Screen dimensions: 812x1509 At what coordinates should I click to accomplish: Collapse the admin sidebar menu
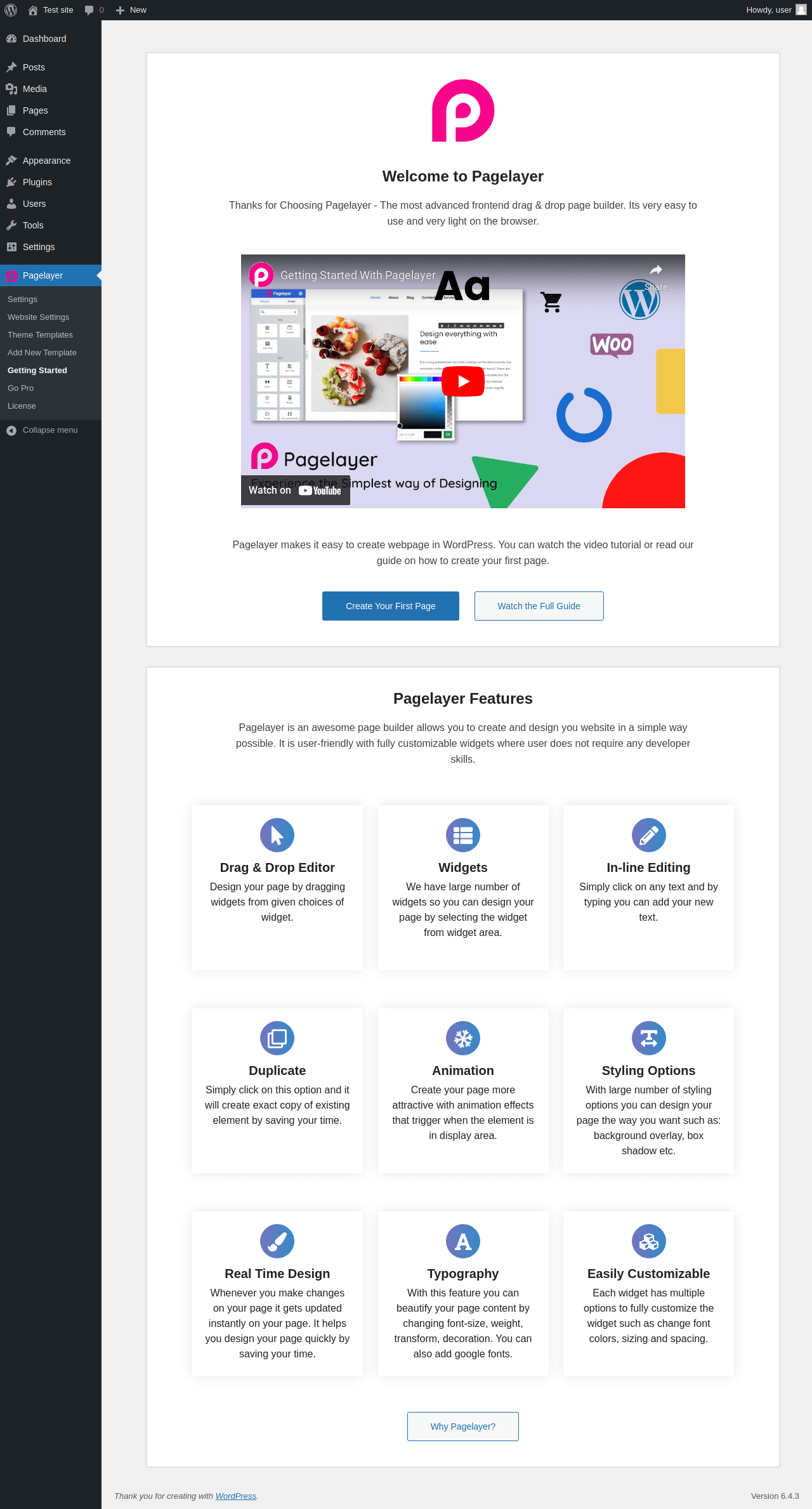coord(51,430)
